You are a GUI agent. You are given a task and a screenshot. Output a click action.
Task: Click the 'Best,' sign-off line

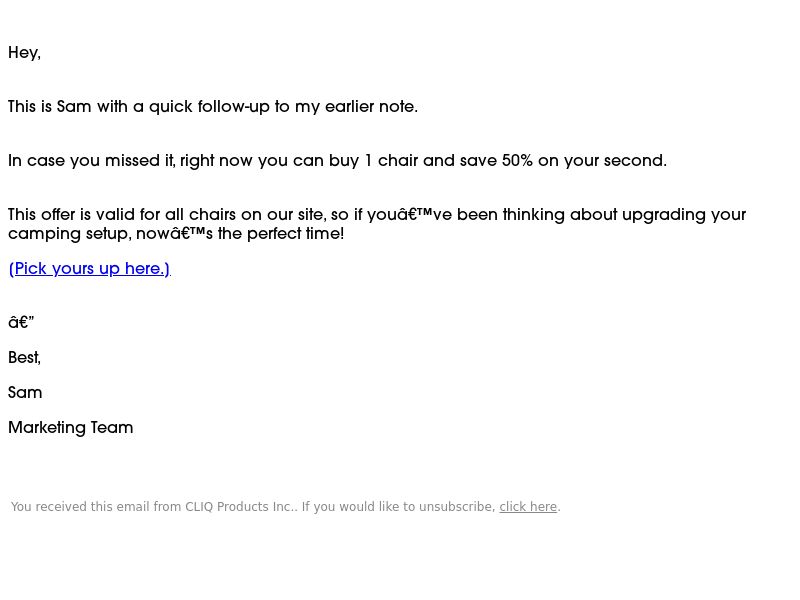pos(24,358)
